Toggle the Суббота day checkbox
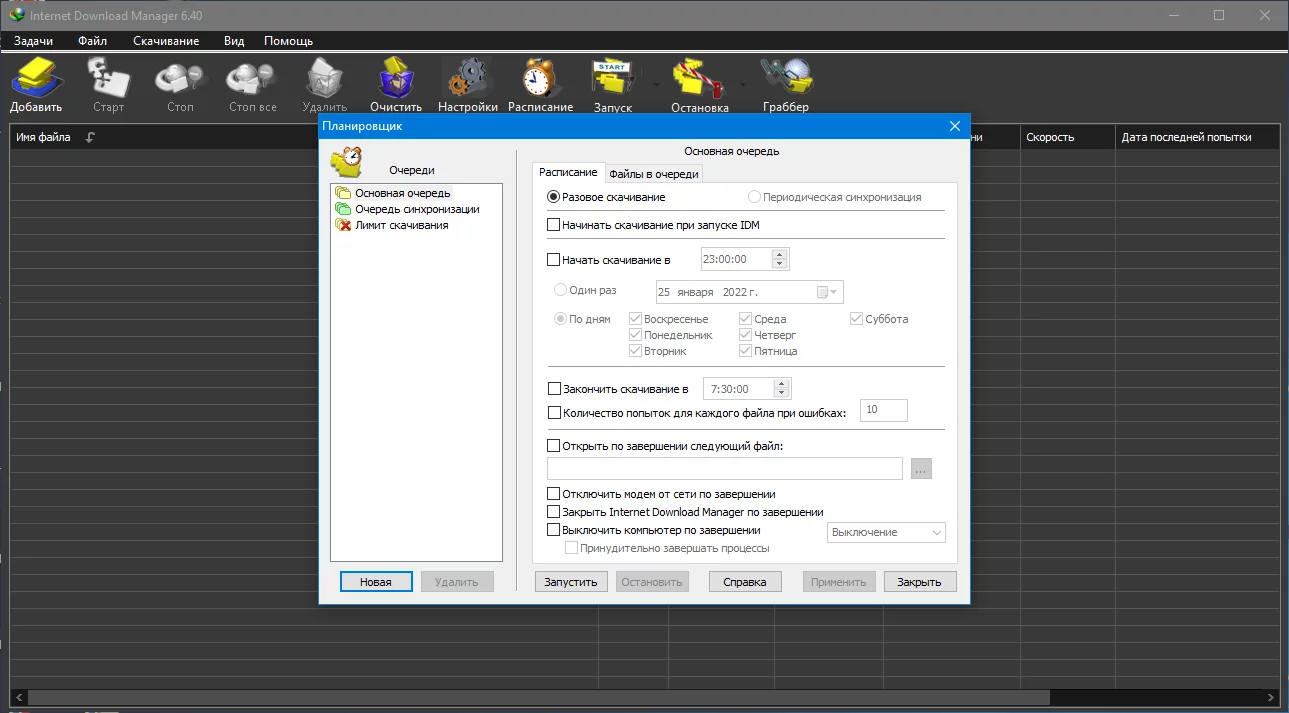1289x713 pixels. click(x=857, y=319)
